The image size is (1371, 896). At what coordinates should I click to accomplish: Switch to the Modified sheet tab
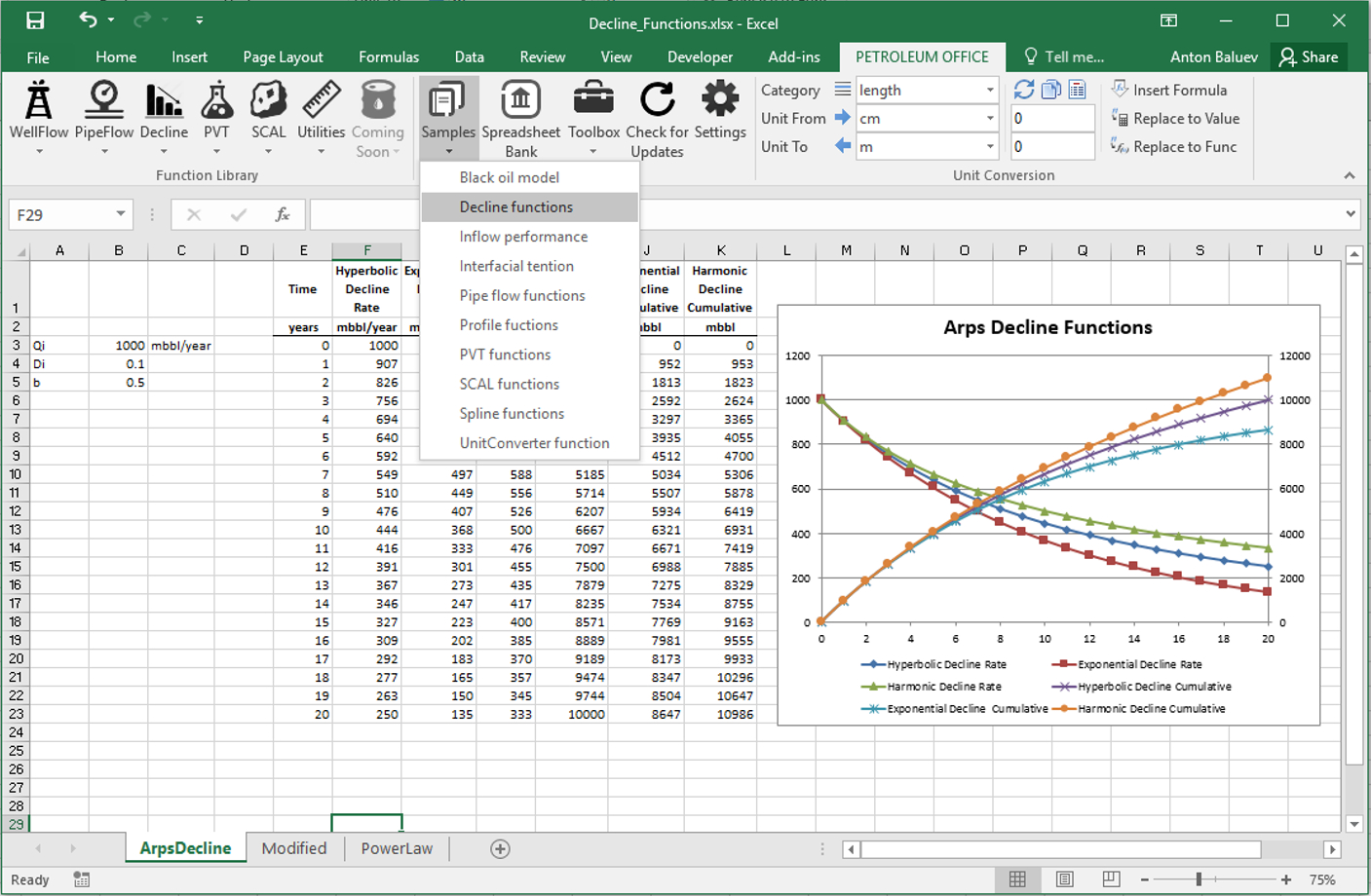294,848
